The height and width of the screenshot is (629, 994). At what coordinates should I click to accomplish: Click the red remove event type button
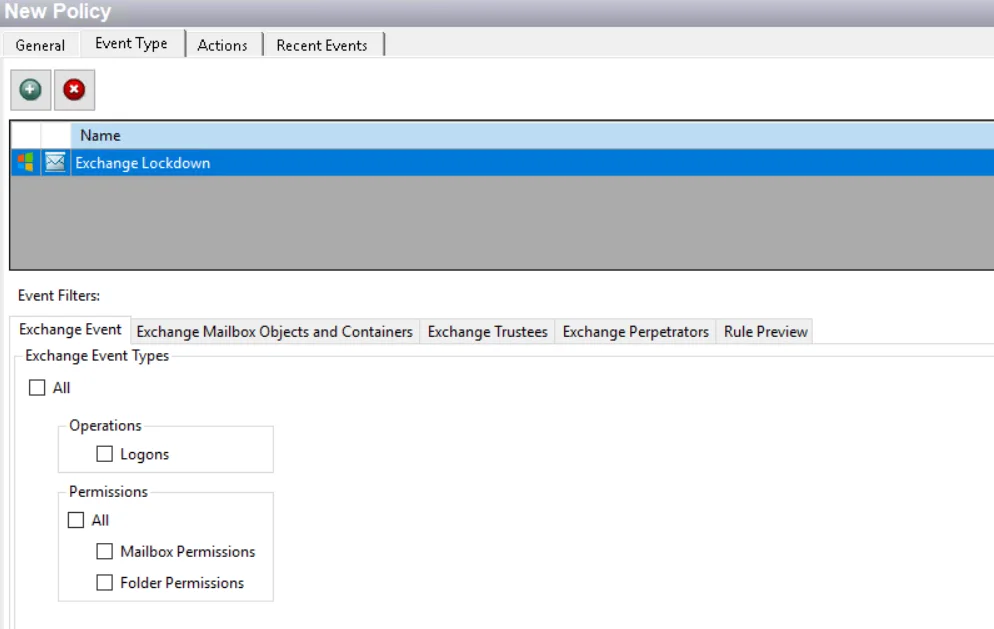pyautogui.click(x=74, y=90)
